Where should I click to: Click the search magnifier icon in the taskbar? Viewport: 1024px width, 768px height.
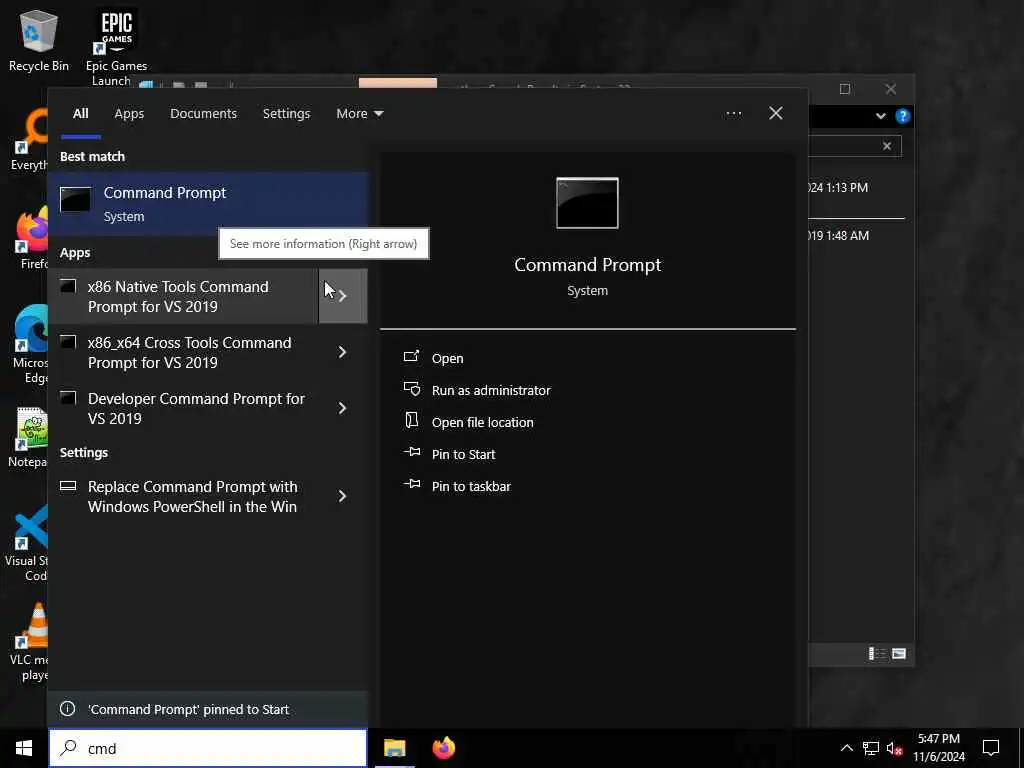(69, 748)
